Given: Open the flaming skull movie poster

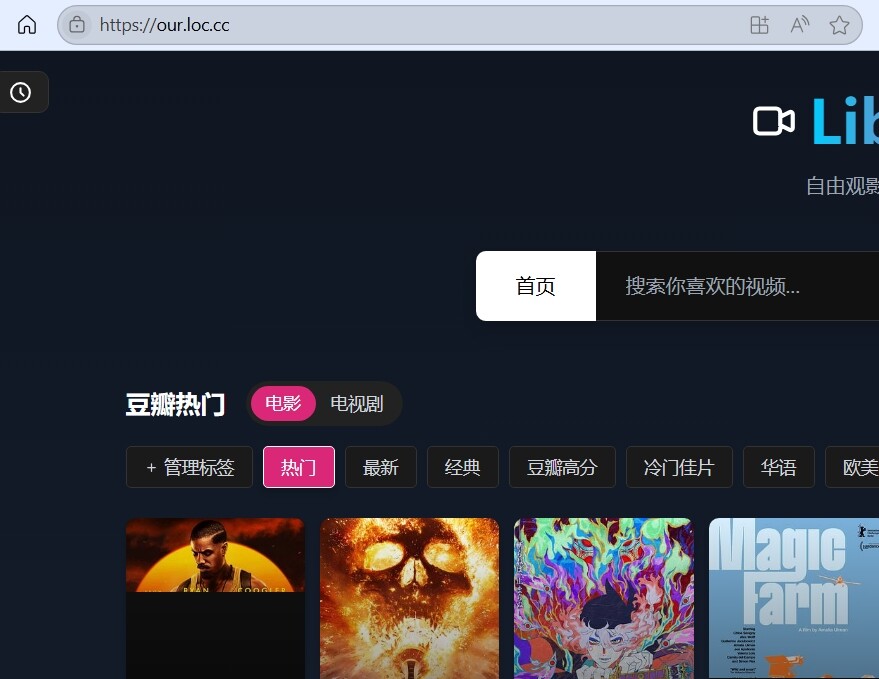Looking at the screenshot, I should pos(409,598).
